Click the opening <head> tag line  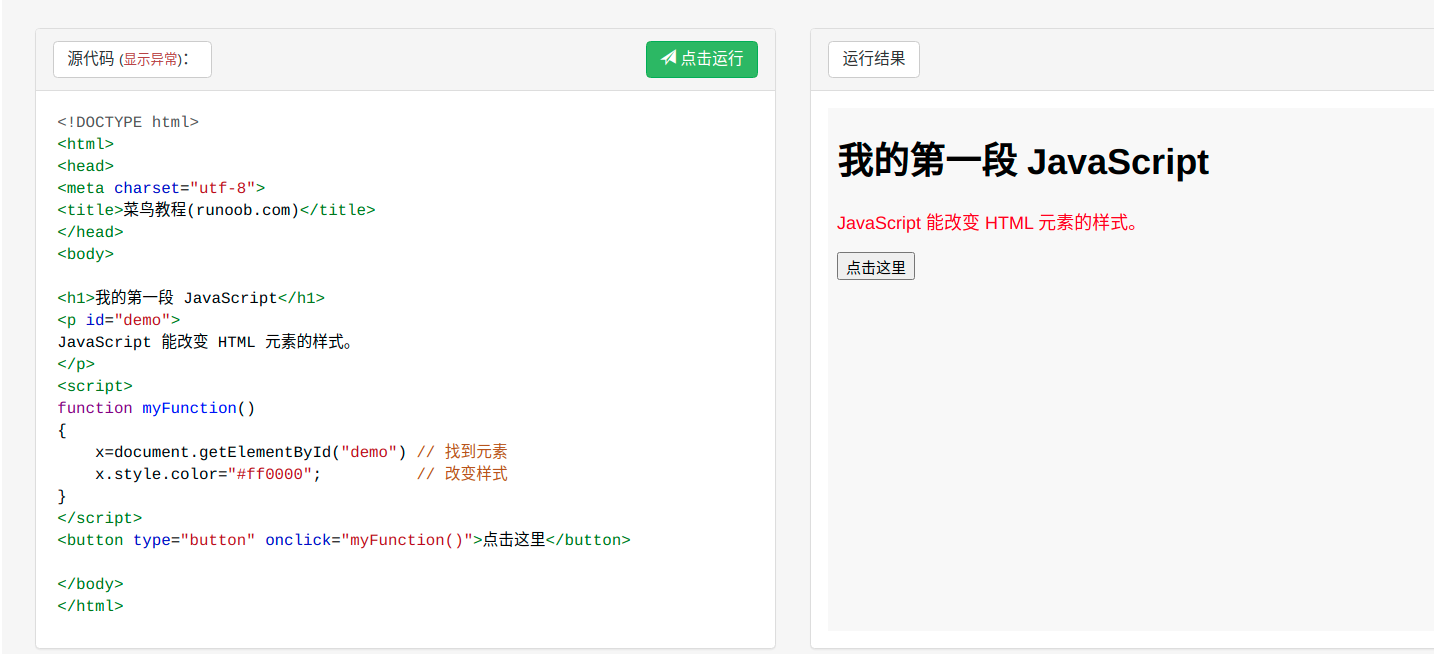coord(86,166)
